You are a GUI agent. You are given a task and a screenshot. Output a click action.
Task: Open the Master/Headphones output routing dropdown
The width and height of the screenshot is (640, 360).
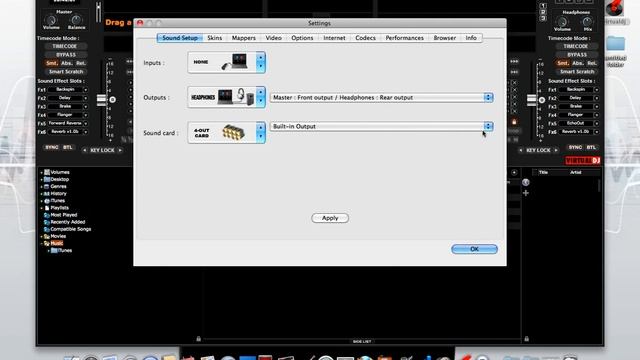click(x=382, y=98)
